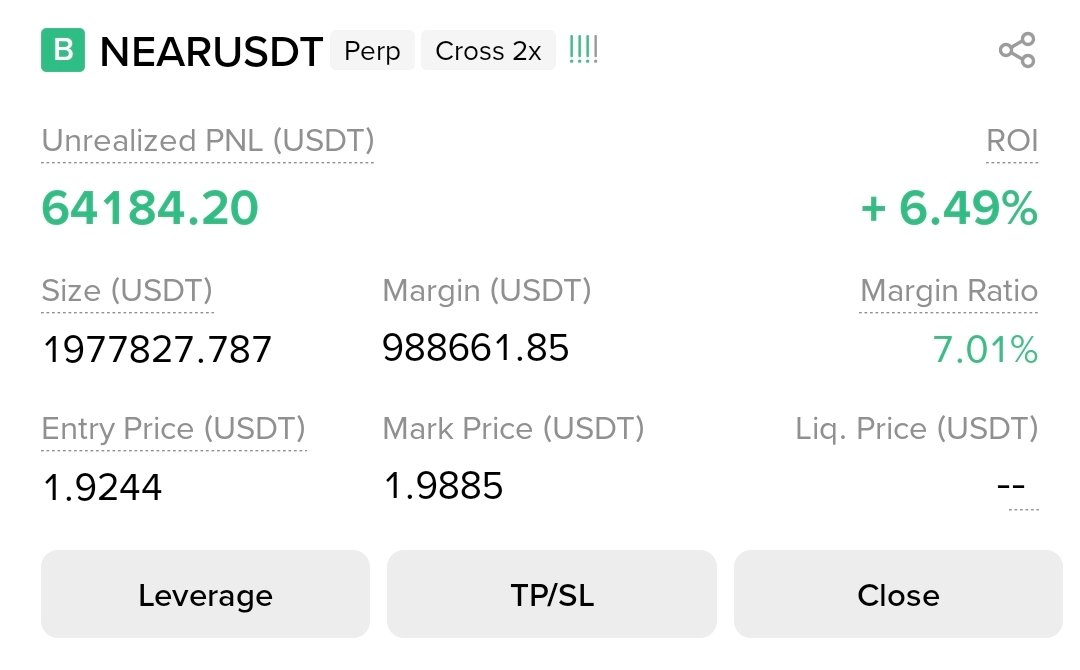
Task: Tap the green ADL indicator bars
Action: click(583, 50)
